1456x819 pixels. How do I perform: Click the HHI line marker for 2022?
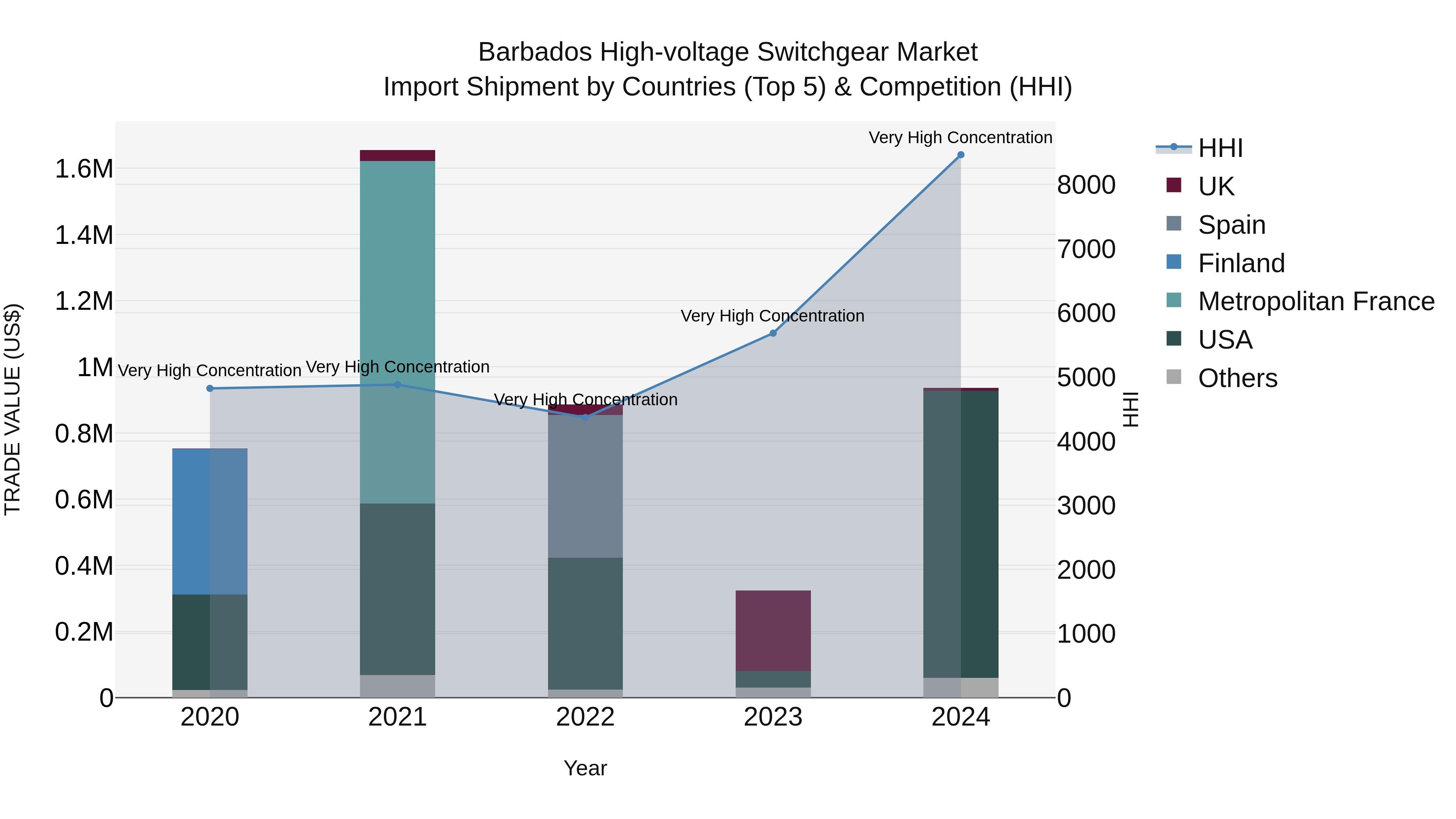tap(586, 417)
